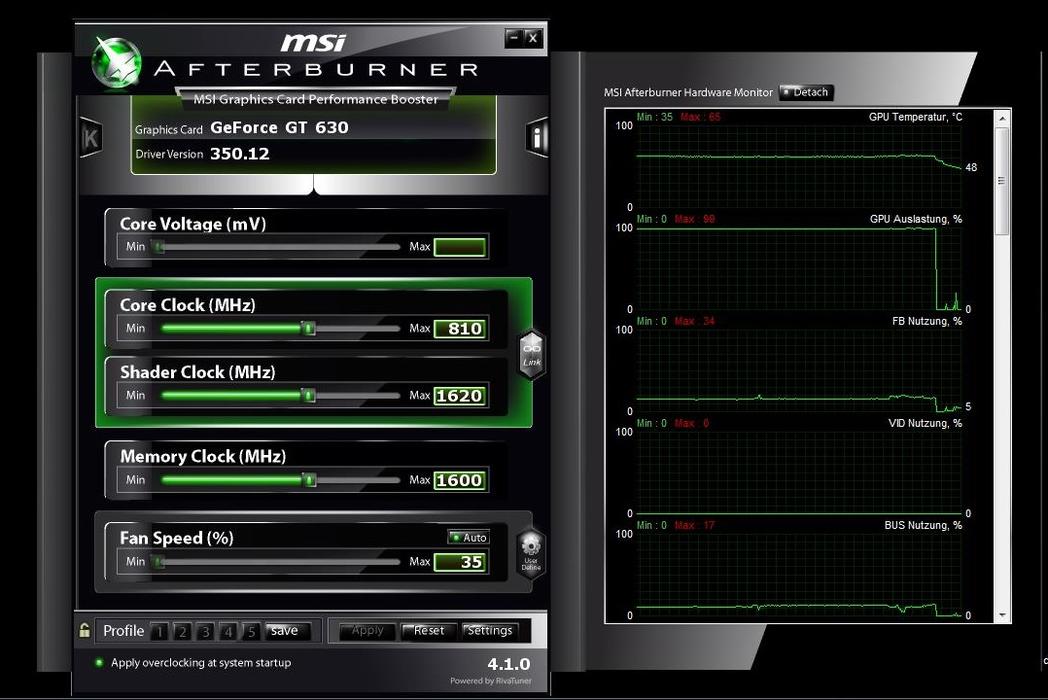Click the Shader Clock 1620 value field

(460, 395)
